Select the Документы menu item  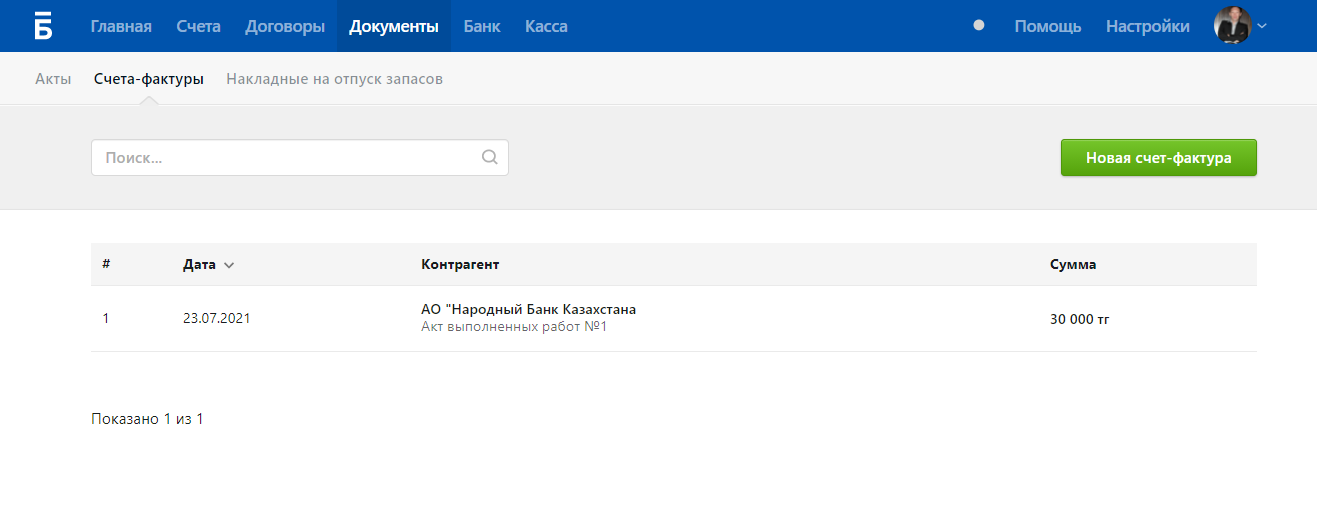coord(394,26)
